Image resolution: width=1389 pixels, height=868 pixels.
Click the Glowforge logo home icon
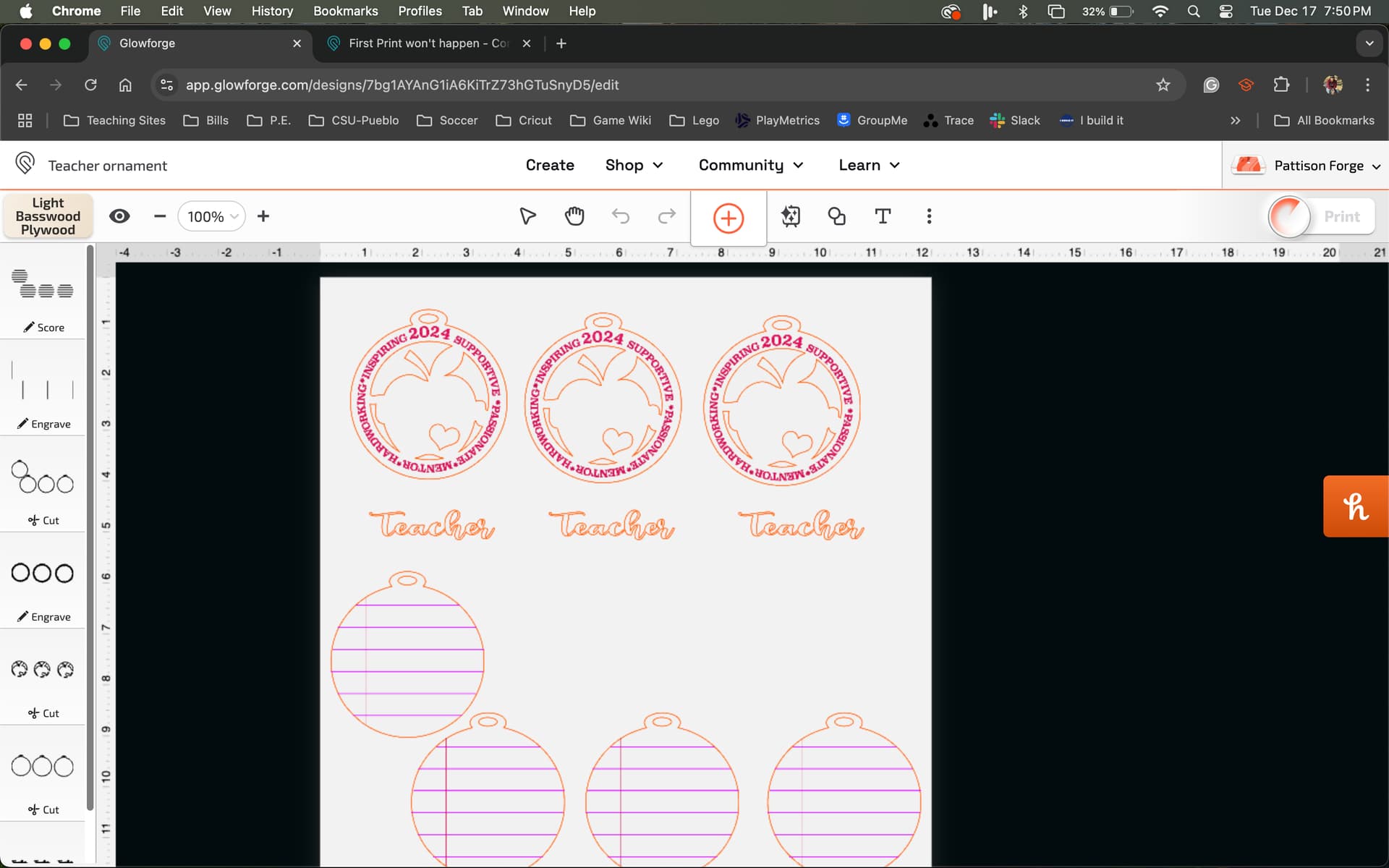(25, 164)
